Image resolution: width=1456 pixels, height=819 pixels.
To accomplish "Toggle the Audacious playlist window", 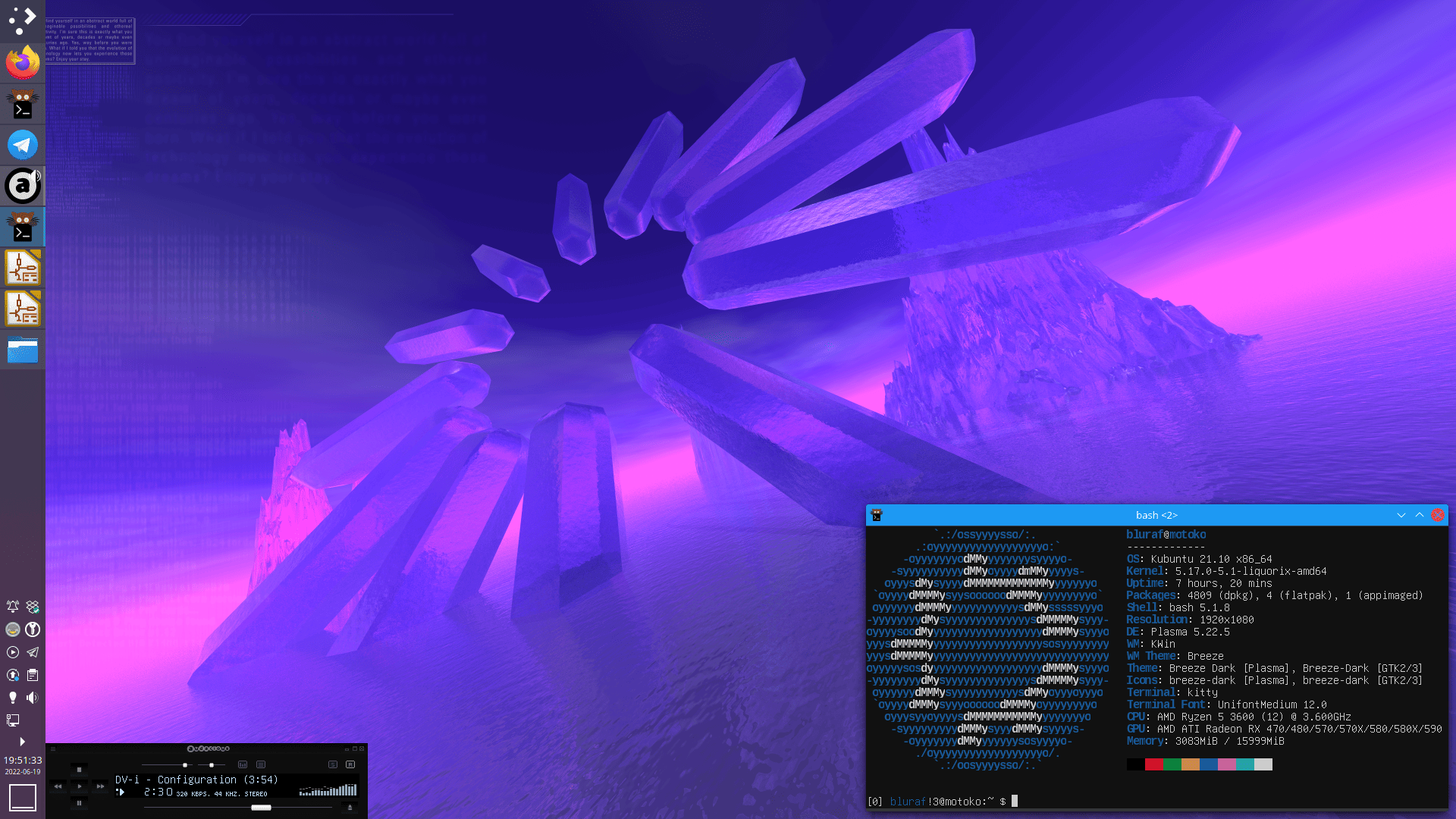I will tap(261, 764).
